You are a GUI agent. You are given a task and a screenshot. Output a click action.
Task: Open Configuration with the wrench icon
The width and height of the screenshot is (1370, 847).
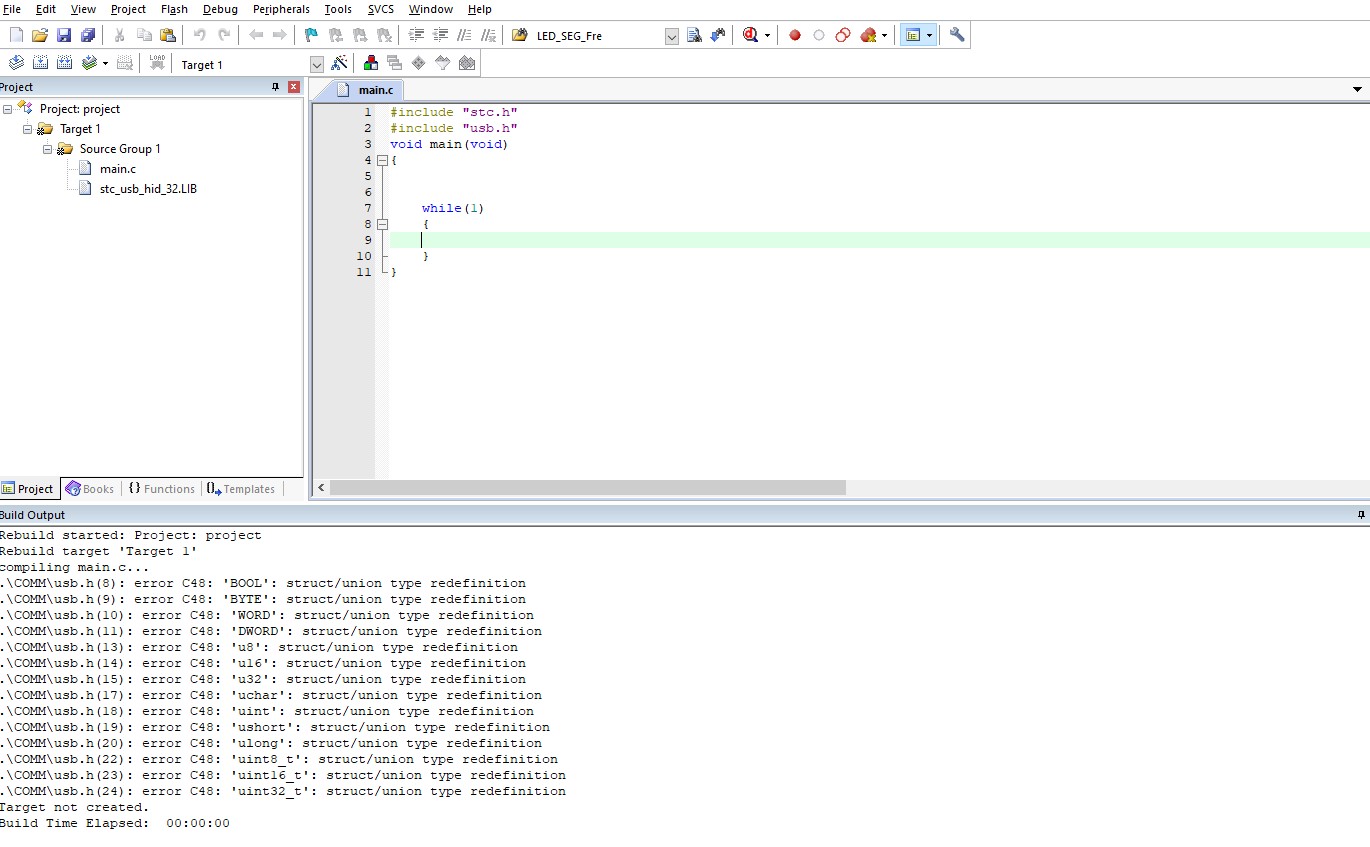[x=957, y=35]
